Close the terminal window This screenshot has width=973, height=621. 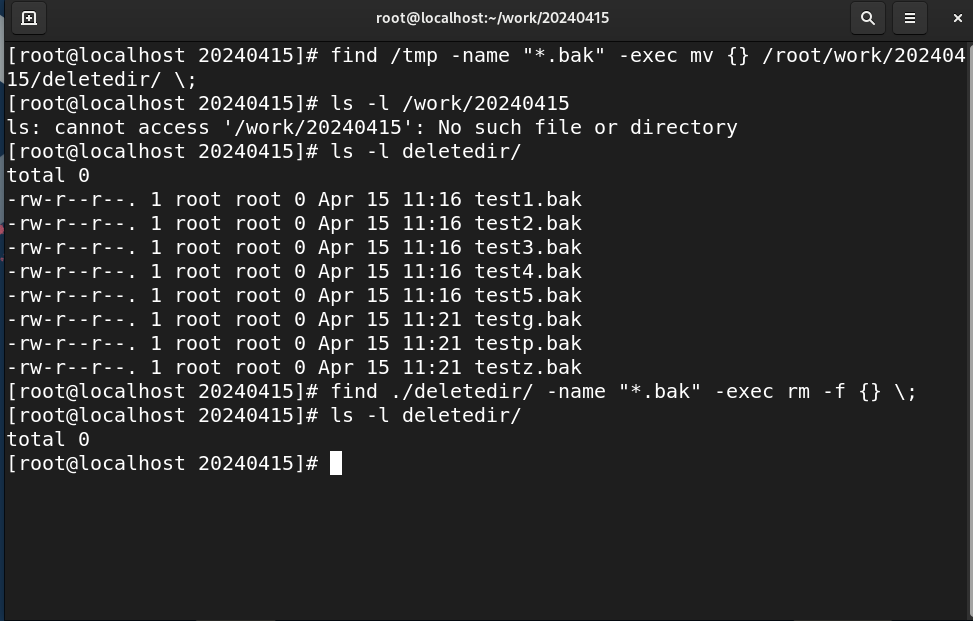click(957, 19)
